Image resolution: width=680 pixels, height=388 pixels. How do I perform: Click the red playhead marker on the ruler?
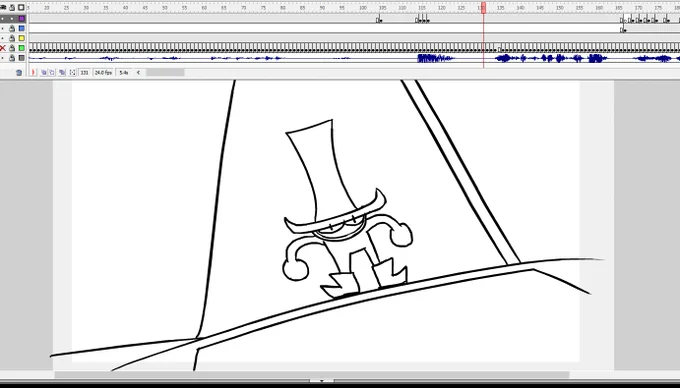[484, 7]
